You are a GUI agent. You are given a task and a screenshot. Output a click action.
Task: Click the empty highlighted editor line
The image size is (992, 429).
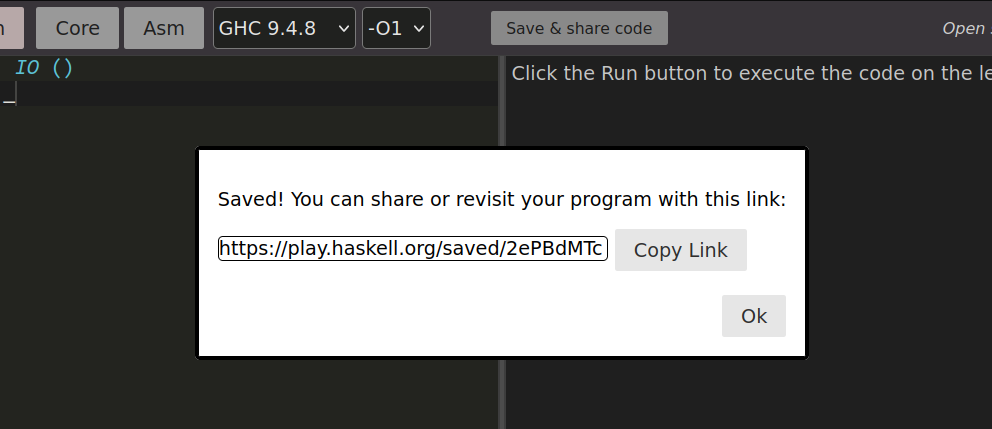(x=250, y=94)
